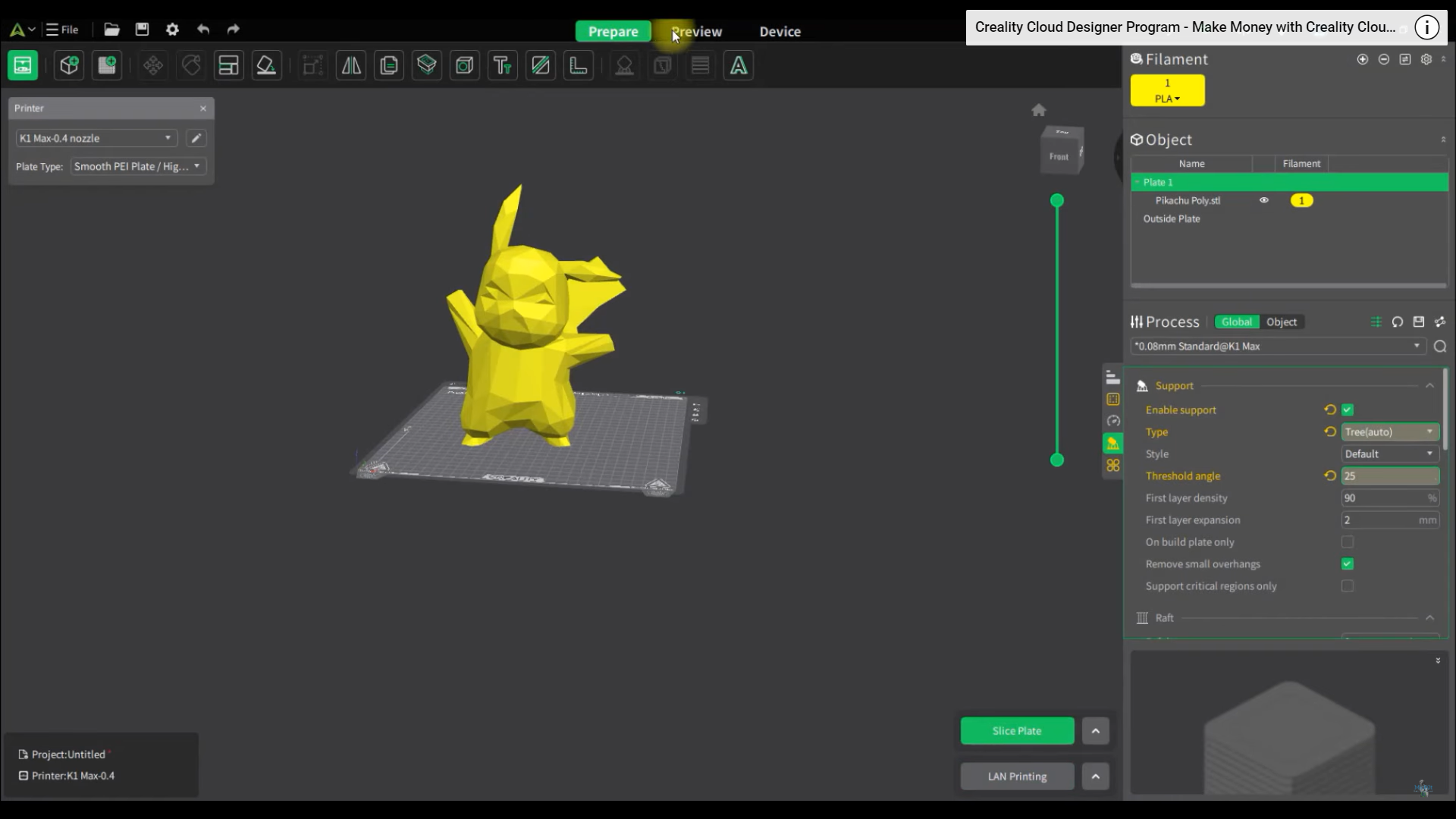Screen dimensions: 1456x819
Task: Open Quality settings side tab
Action: [x=1113, y=377]
